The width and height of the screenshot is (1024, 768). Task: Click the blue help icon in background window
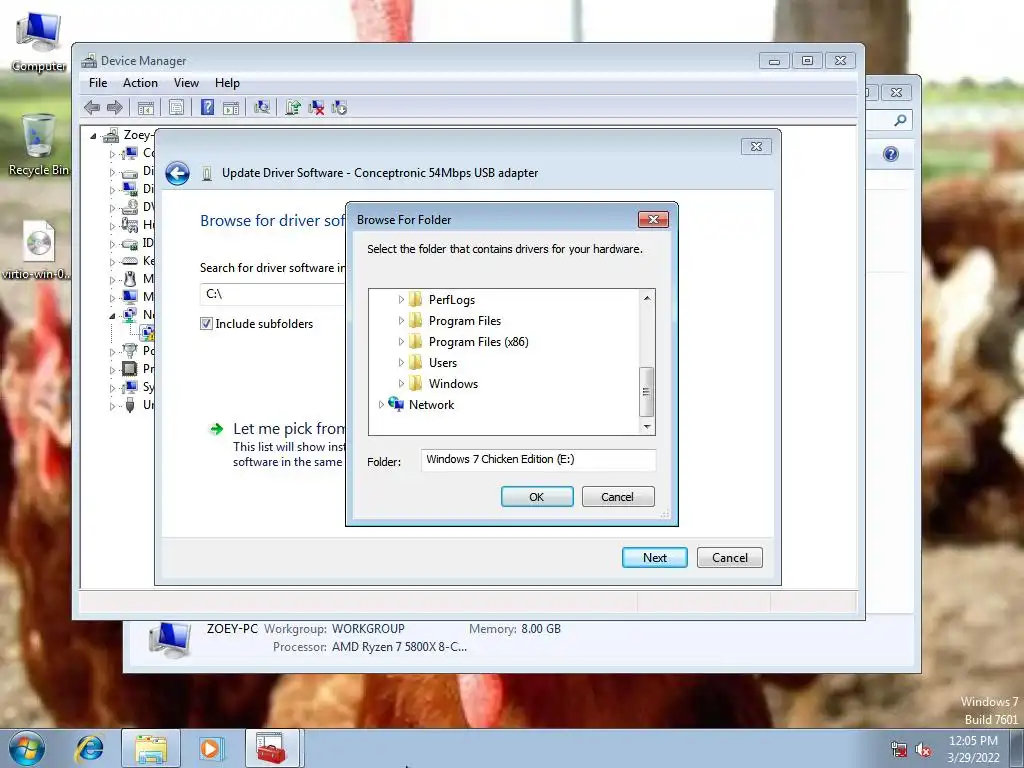pos(891,154)
